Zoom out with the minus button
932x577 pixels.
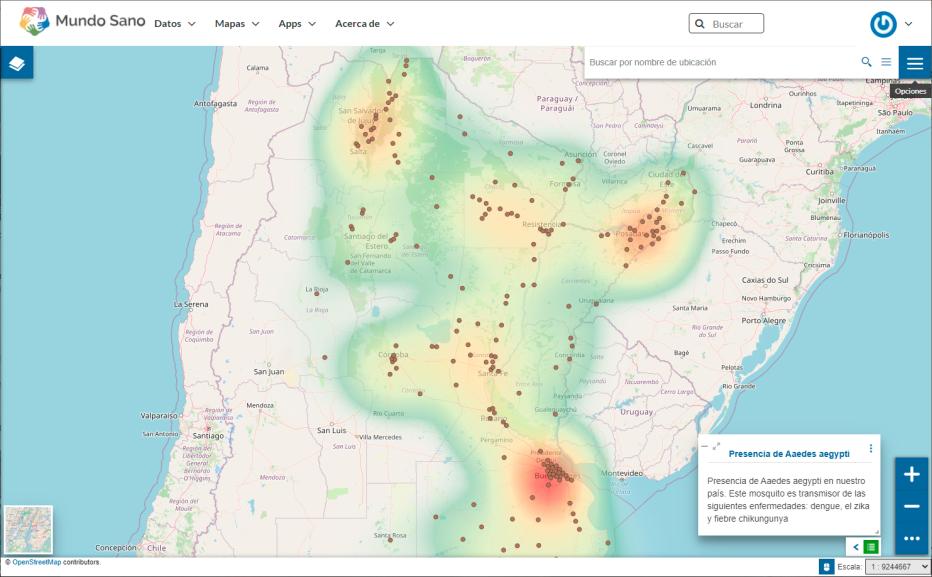(911, 507)
